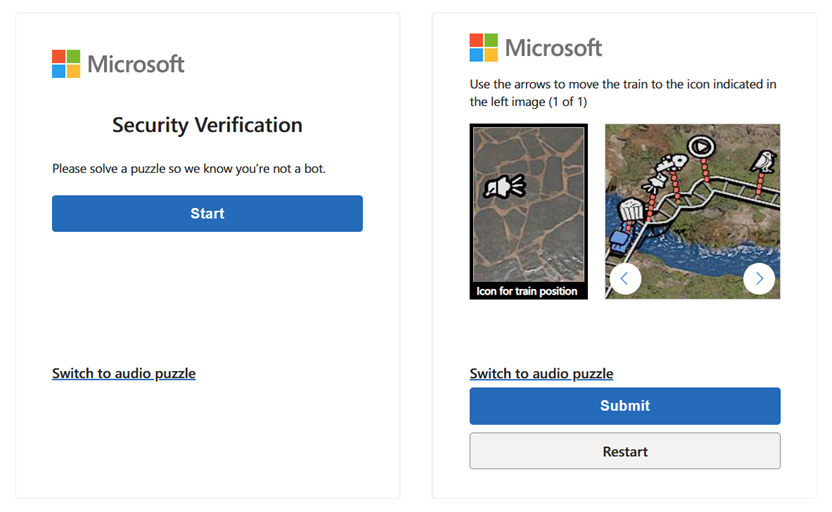
Task: Submit the puzzle answer
Action: tap(625, 406)
